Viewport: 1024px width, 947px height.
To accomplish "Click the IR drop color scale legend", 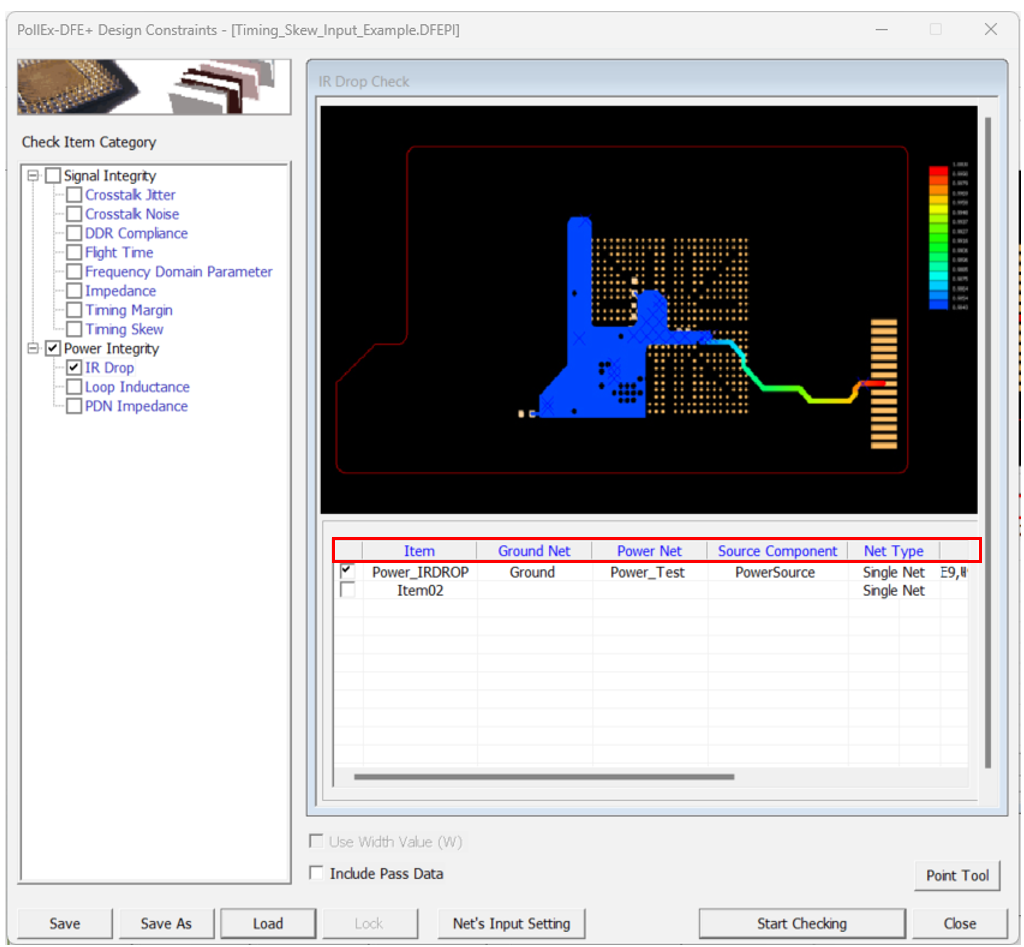I will 938,237.
